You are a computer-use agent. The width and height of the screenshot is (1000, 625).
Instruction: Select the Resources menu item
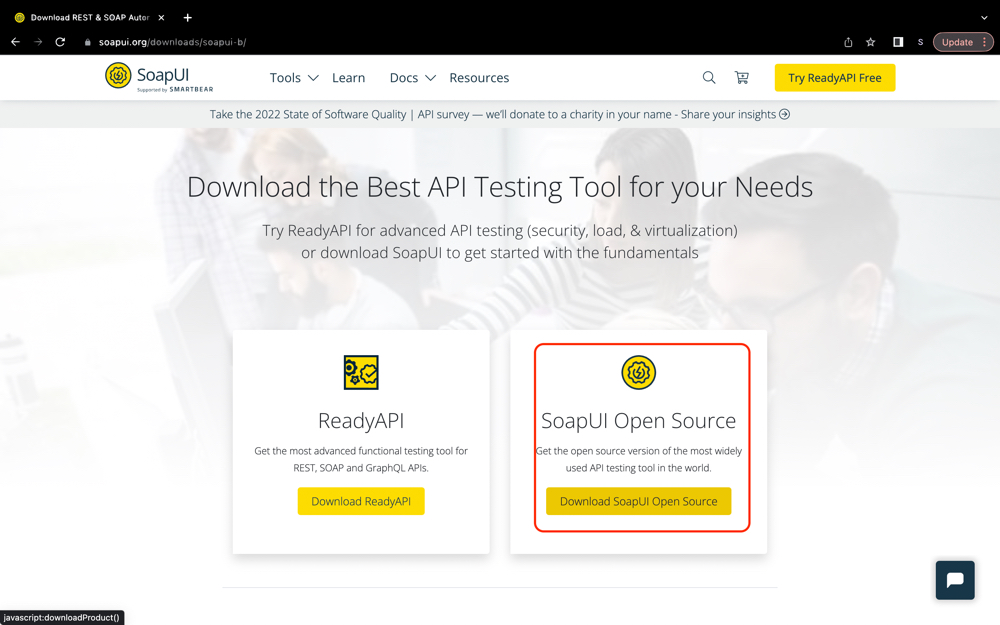[x=479, y=77]
